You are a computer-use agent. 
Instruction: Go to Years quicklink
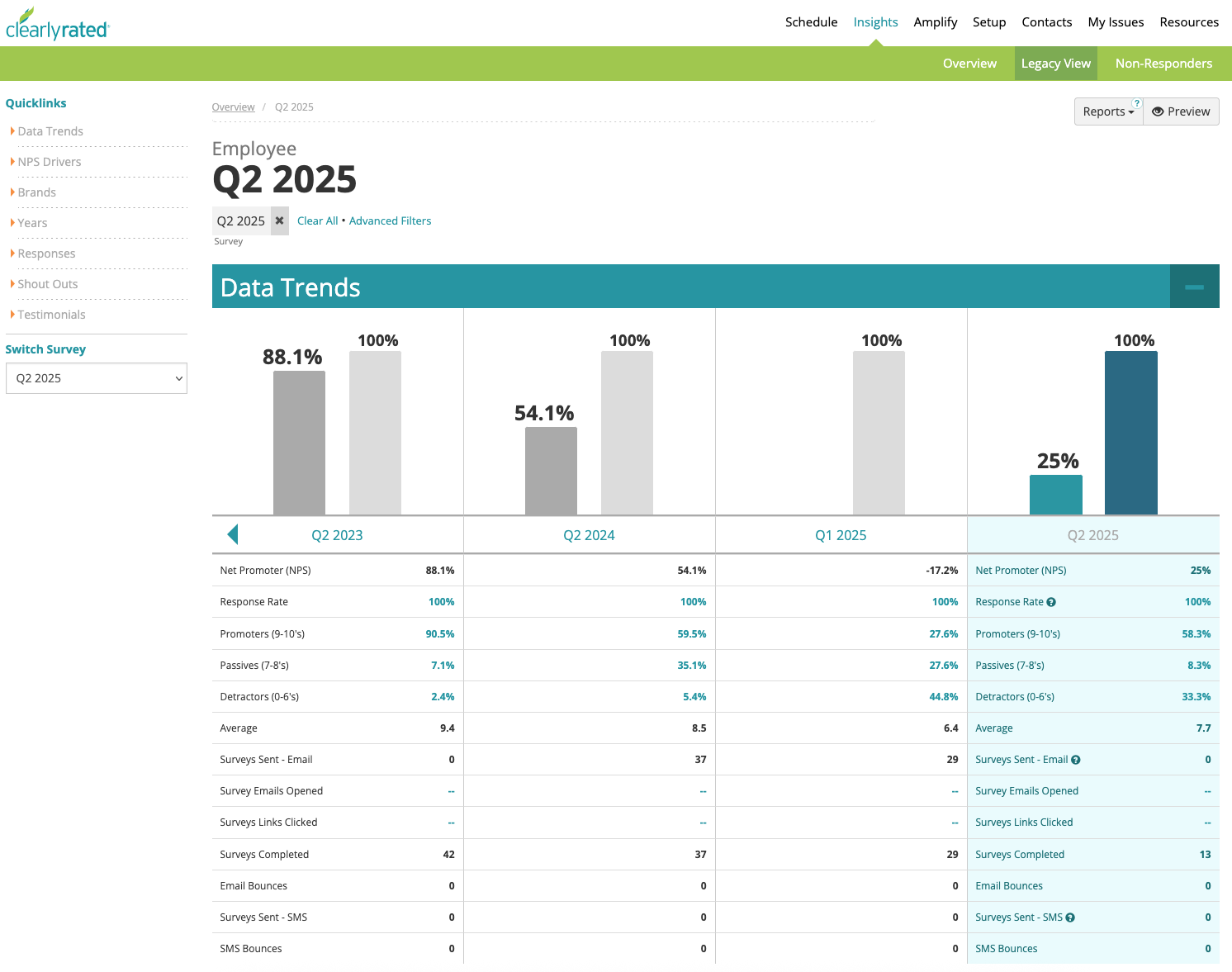(33, 223)
